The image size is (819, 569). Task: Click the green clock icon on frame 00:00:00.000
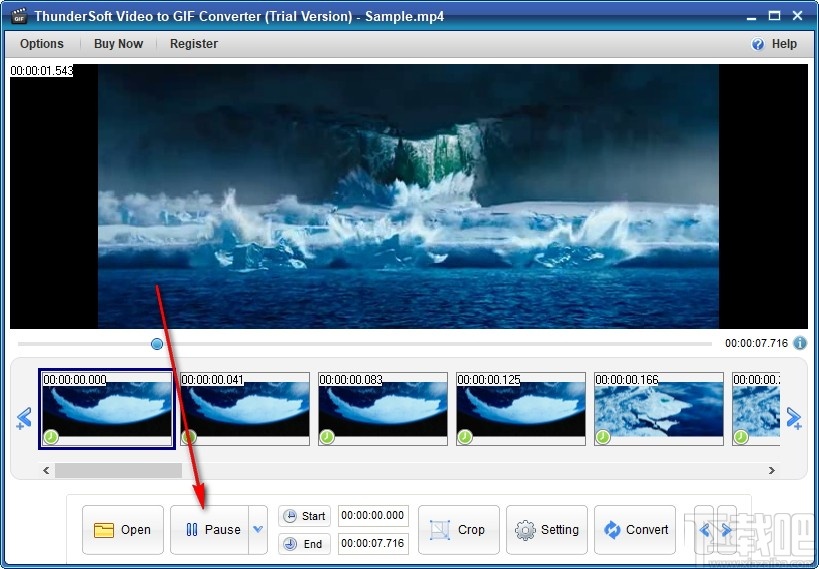(51, 436)
